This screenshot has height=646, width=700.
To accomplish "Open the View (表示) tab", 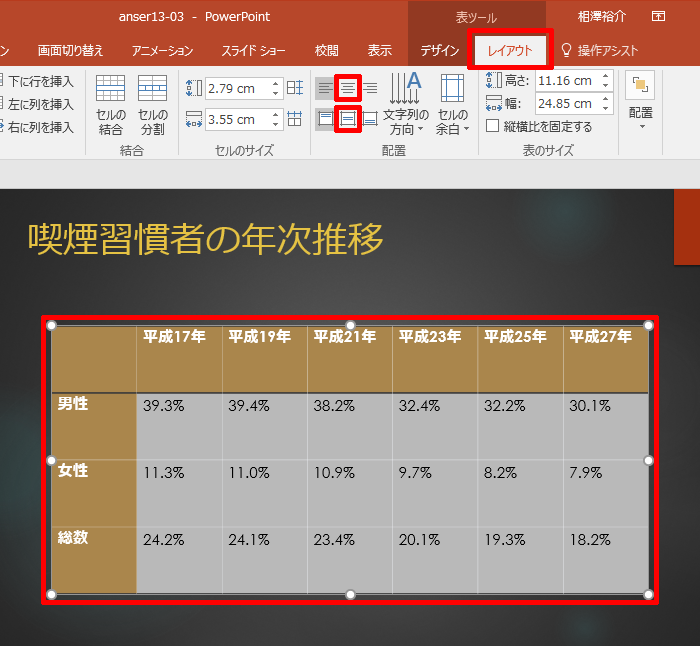I will point(379,50).
